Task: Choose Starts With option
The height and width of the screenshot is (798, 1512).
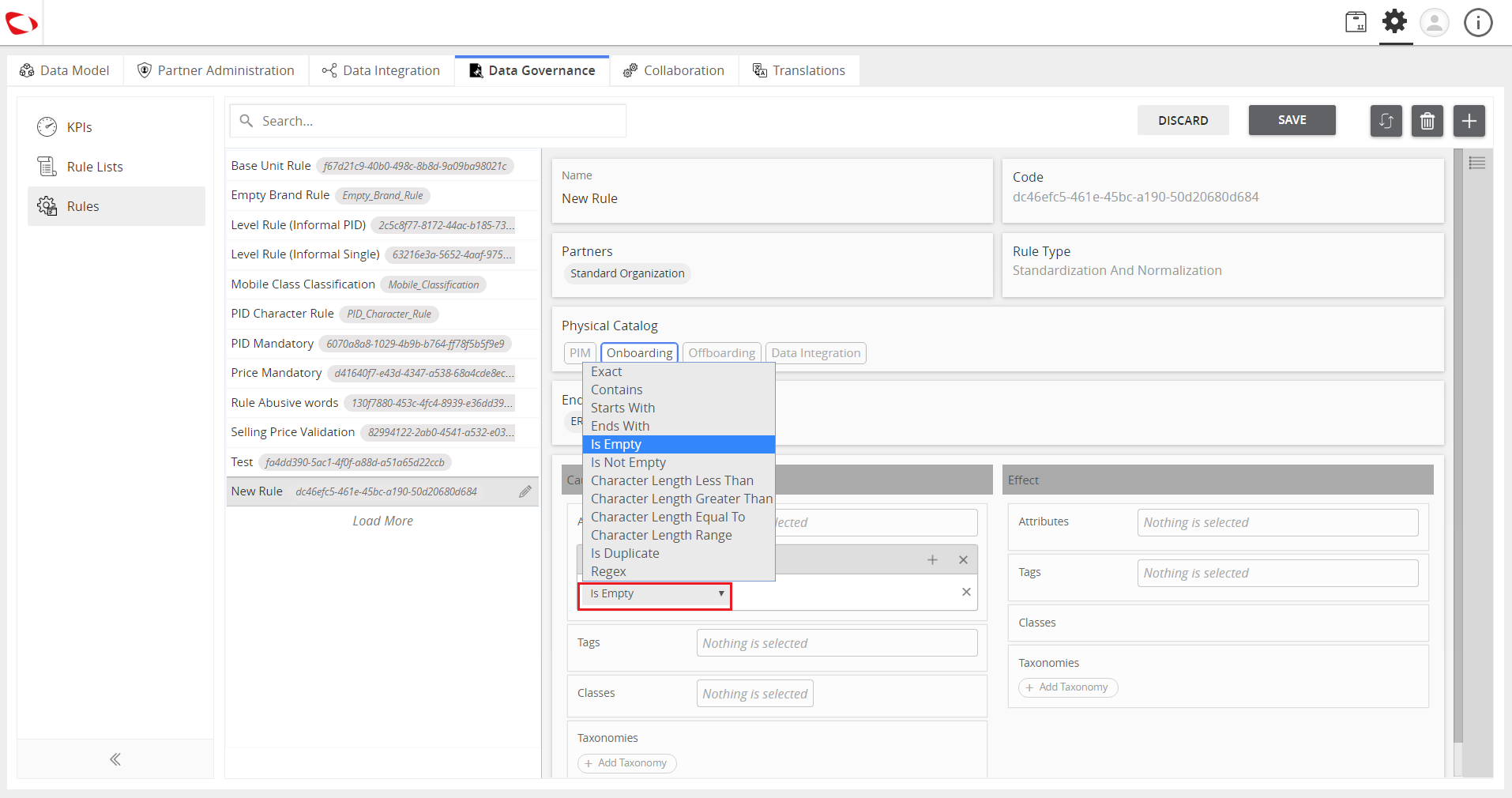Action: click(x=679, y=408)
